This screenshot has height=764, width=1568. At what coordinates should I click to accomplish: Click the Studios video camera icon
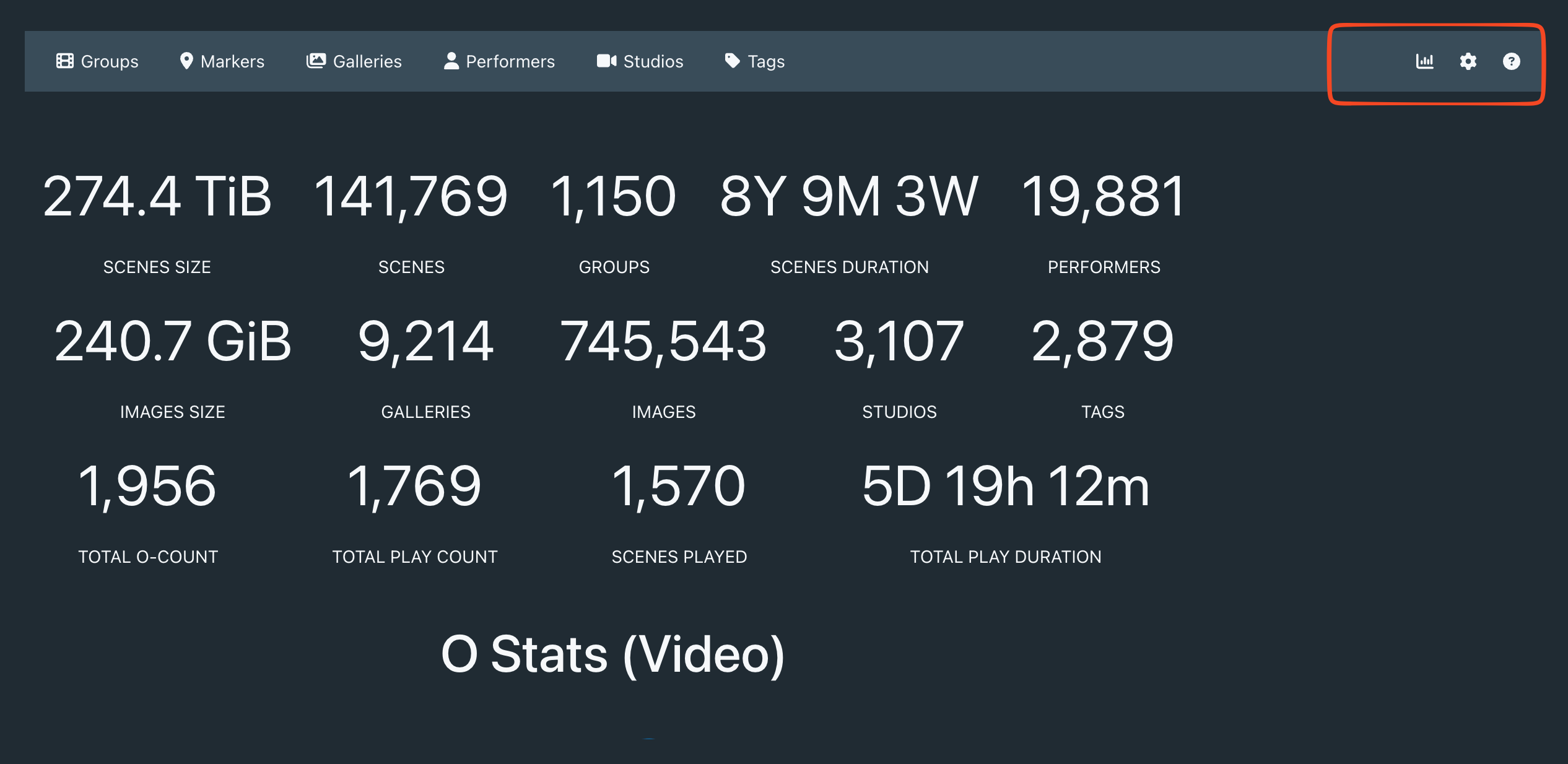pyautogui.click(x=606, y=61)
